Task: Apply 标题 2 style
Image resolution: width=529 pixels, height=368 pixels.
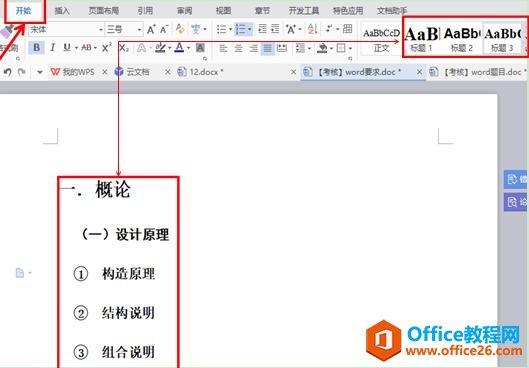Action: (x=462, y=40)
